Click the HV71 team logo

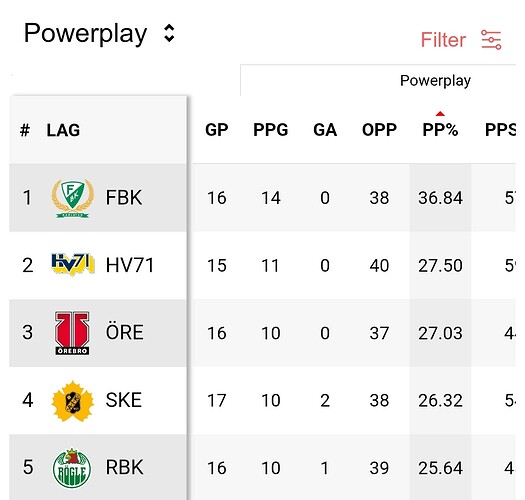click(73, 265)
